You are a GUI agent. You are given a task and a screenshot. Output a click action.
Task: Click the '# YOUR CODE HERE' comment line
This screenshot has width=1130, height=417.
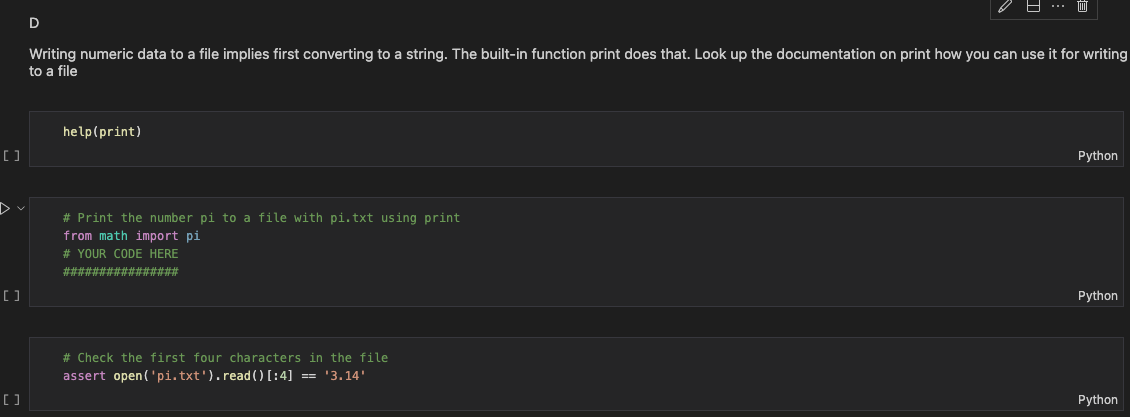coord(120,254)
